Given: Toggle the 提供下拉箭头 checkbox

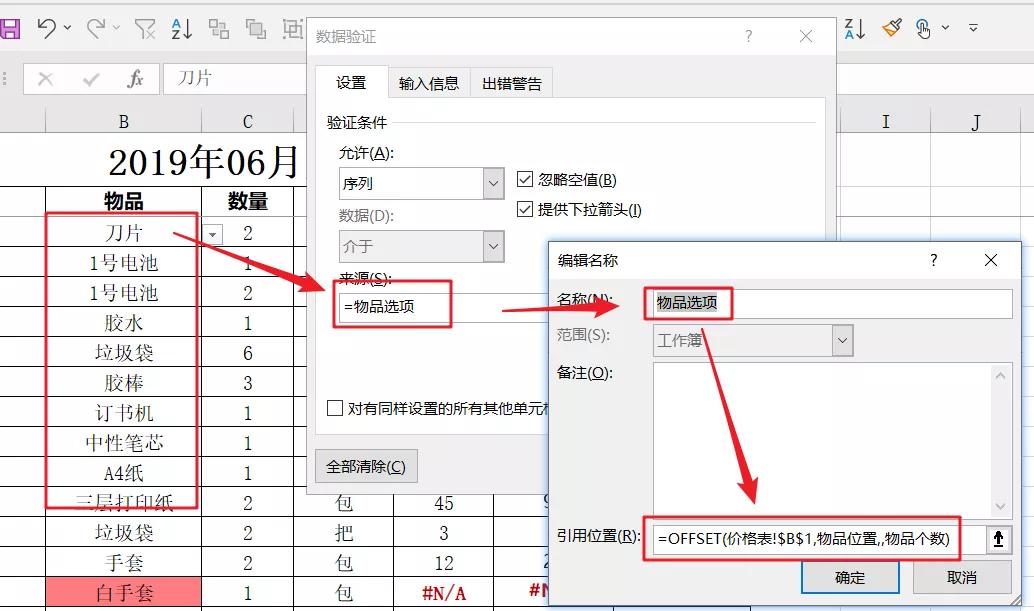Looking at the screenshot, I should point(524,209).
